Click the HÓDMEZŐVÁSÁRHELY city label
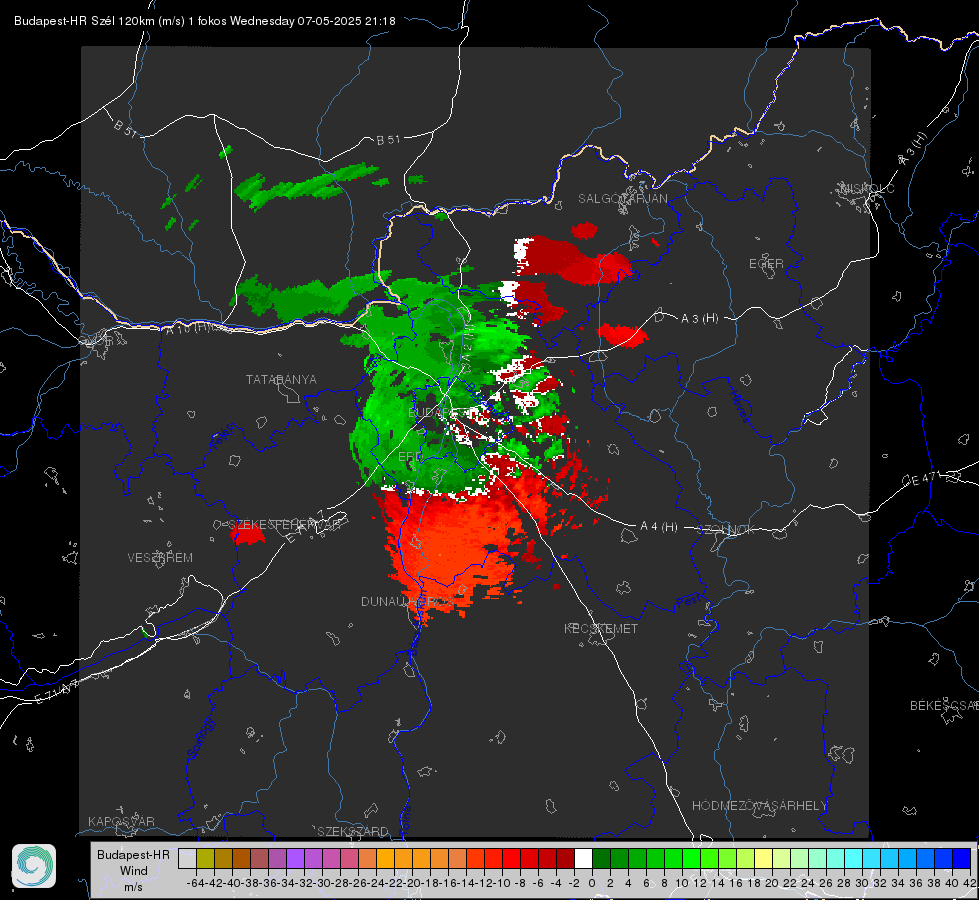Viewport: 979px width, 900px height. pyautogui.click(x=760, y=806)
